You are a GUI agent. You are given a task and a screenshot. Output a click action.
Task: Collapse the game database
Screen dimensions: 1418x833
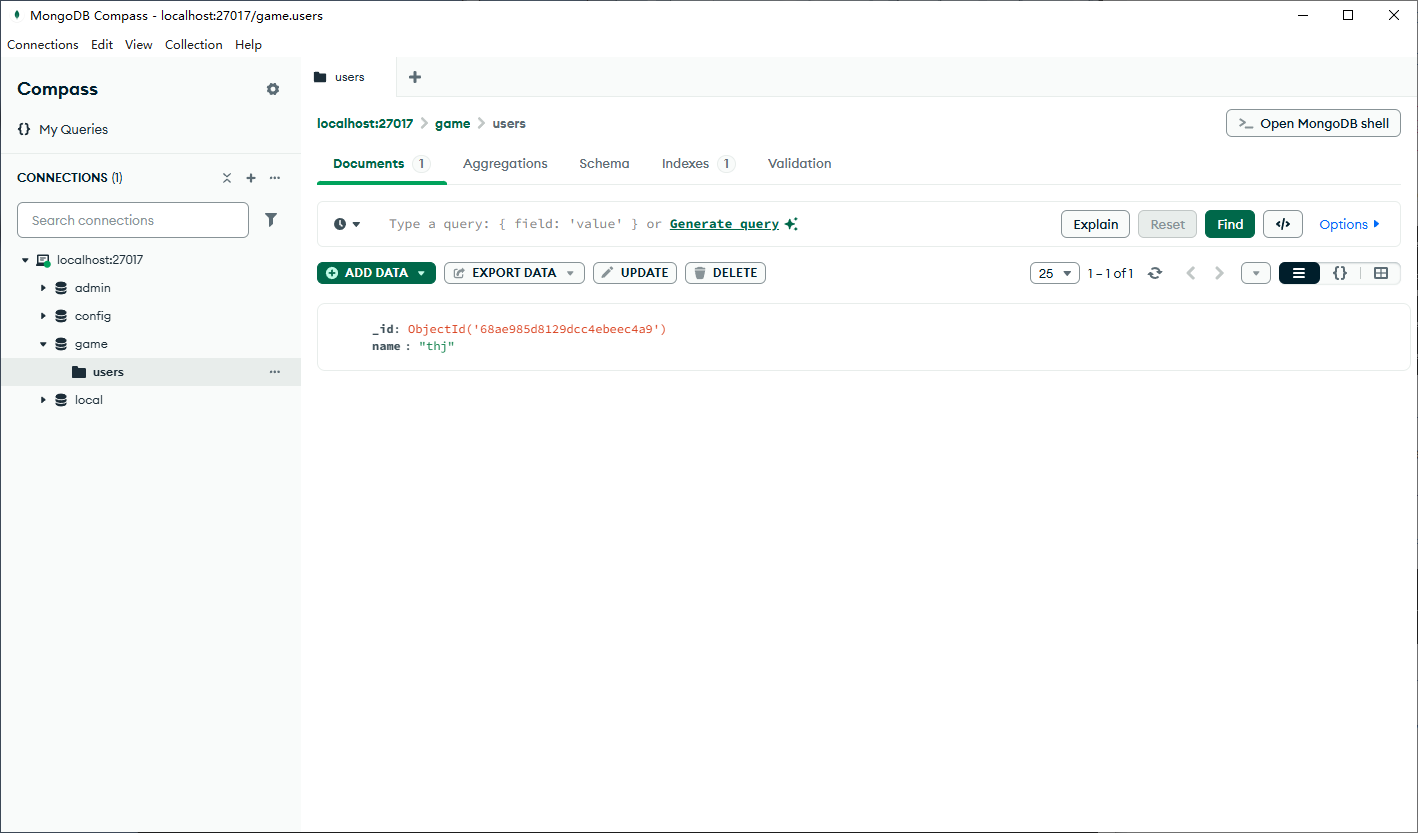click(x=43, y=344)
